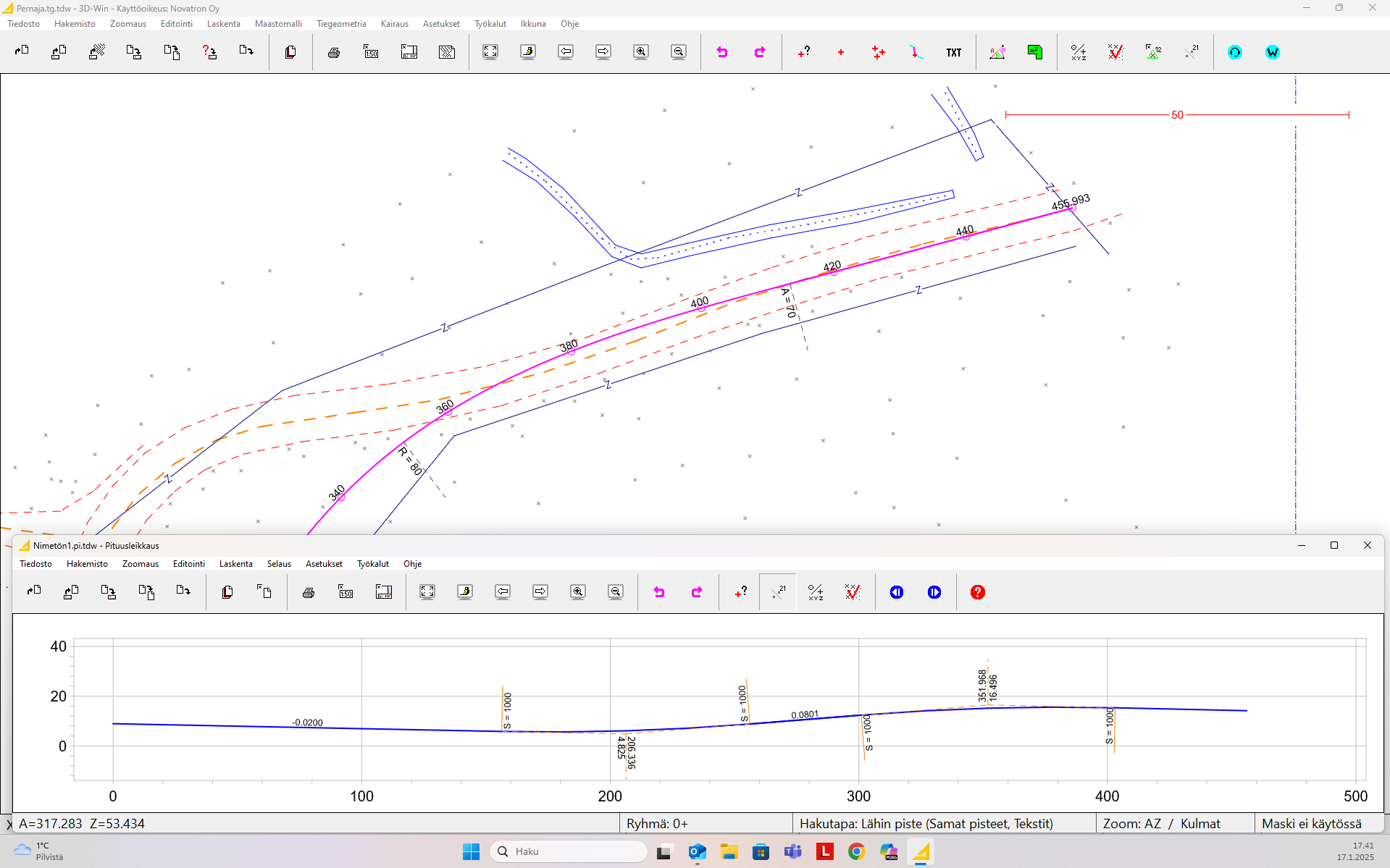Expand the Maastomalli menu
The image size is (1390, 868).
click(x=278, y=24)
